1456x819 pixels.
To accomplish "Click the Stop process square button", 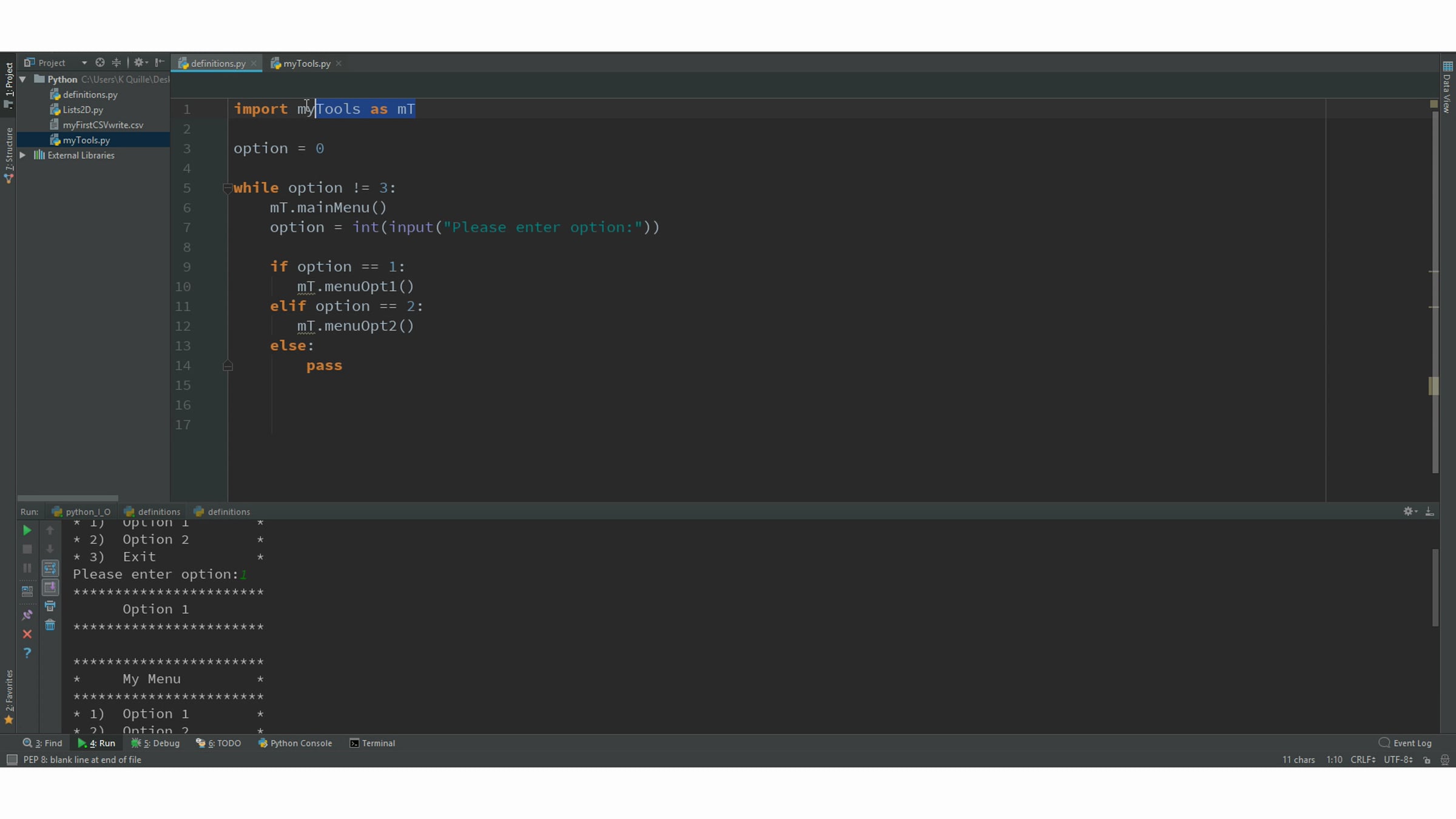I will pyautogui.click(x=27, y=549).
